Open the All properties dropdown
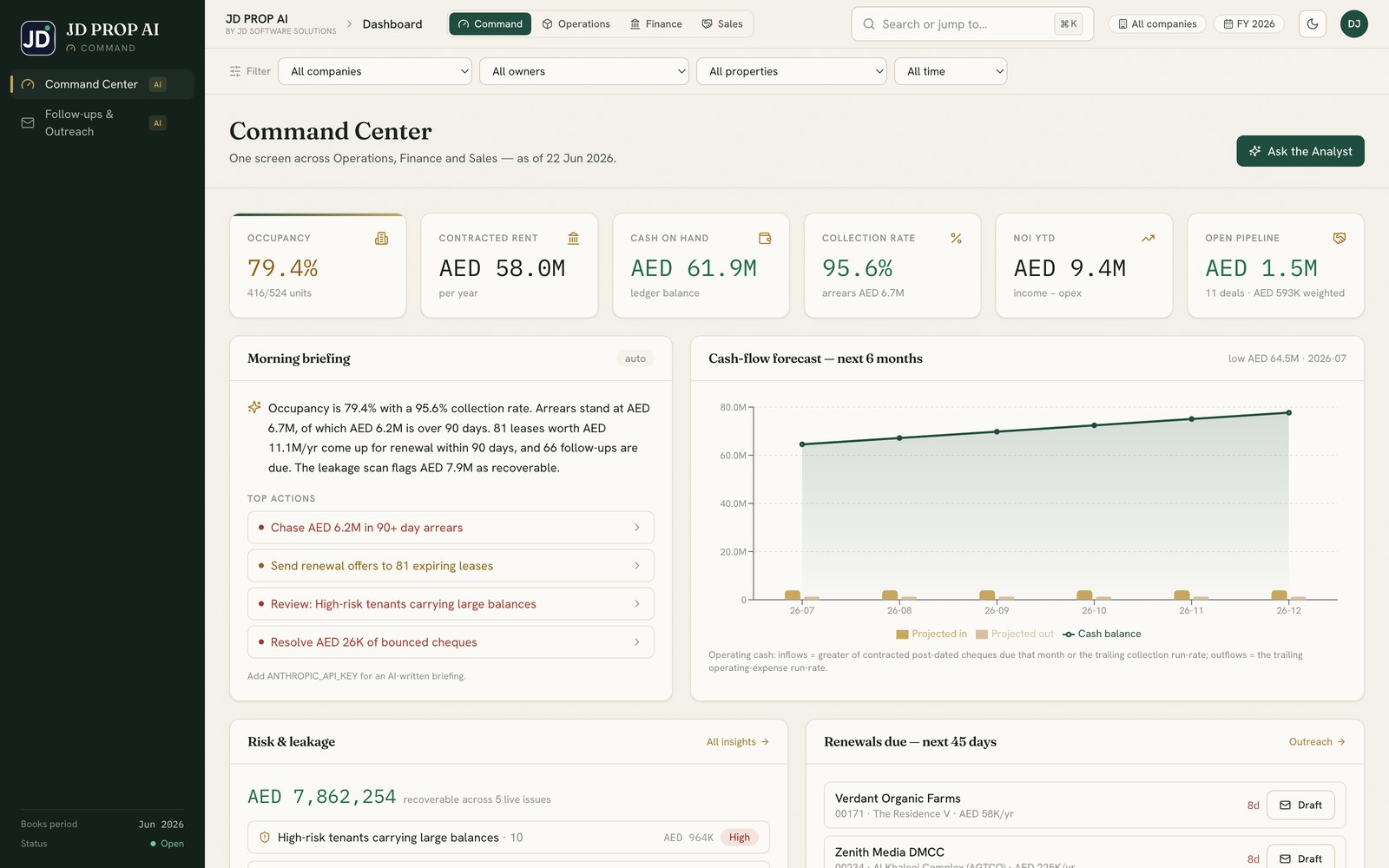This screenshot has height=868, width=1389. 792,71
